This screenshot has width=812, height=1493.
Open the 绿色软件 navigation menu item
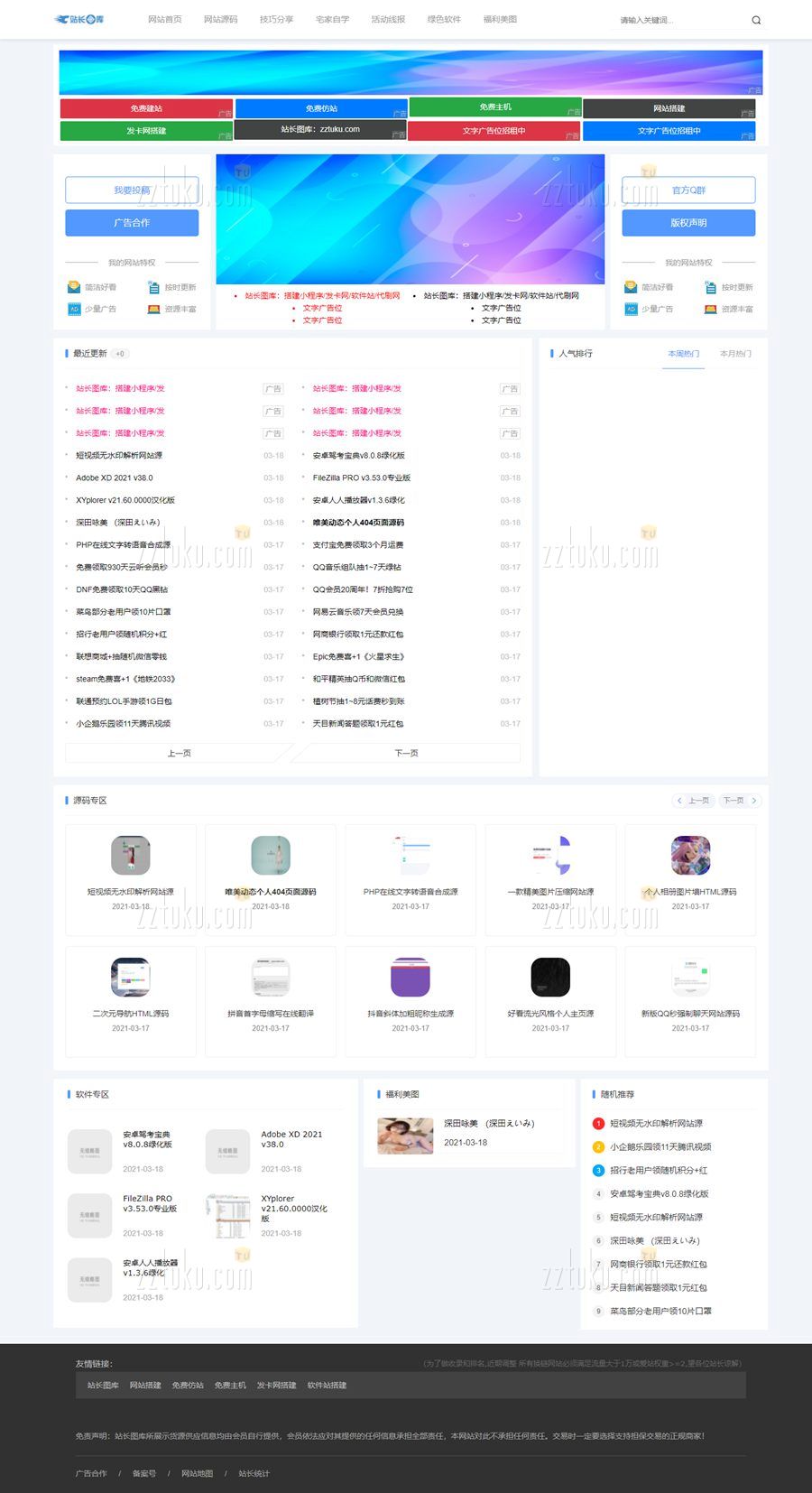point(444,19)
